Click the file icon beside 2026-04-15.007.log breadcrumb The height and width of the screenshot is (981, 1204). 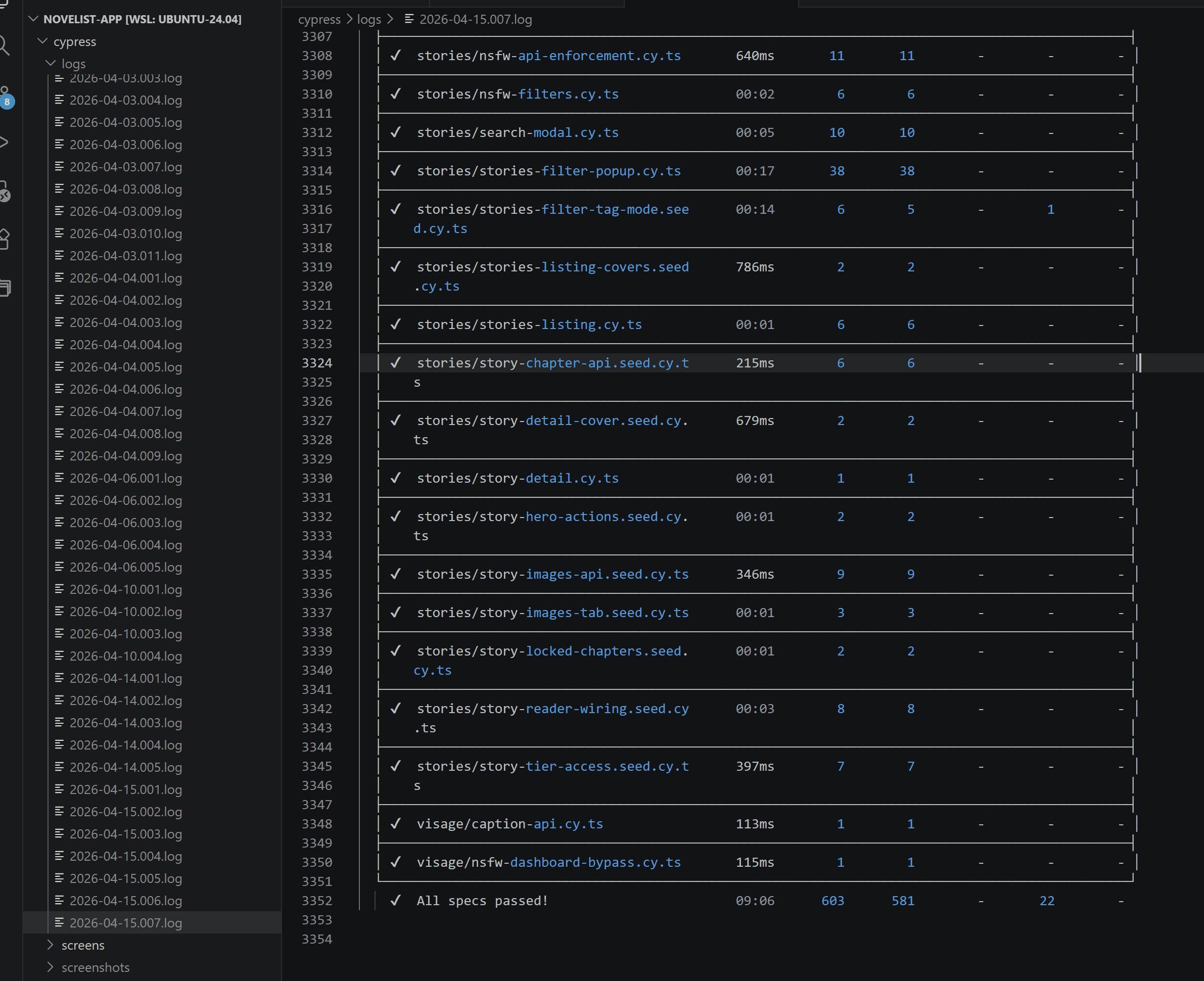pyautogui.click(x=408, y=19)
